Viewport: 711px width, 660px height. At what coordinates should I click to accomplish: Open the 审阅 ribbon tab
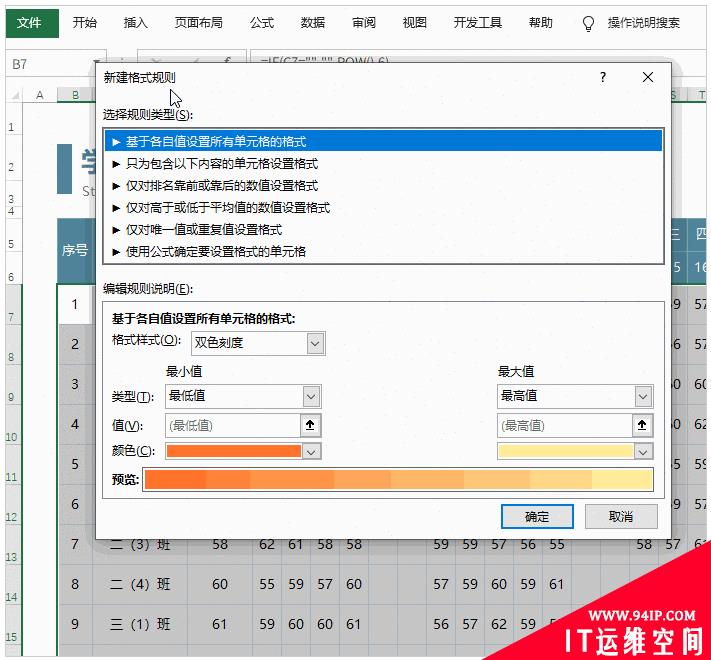[364, 23]
